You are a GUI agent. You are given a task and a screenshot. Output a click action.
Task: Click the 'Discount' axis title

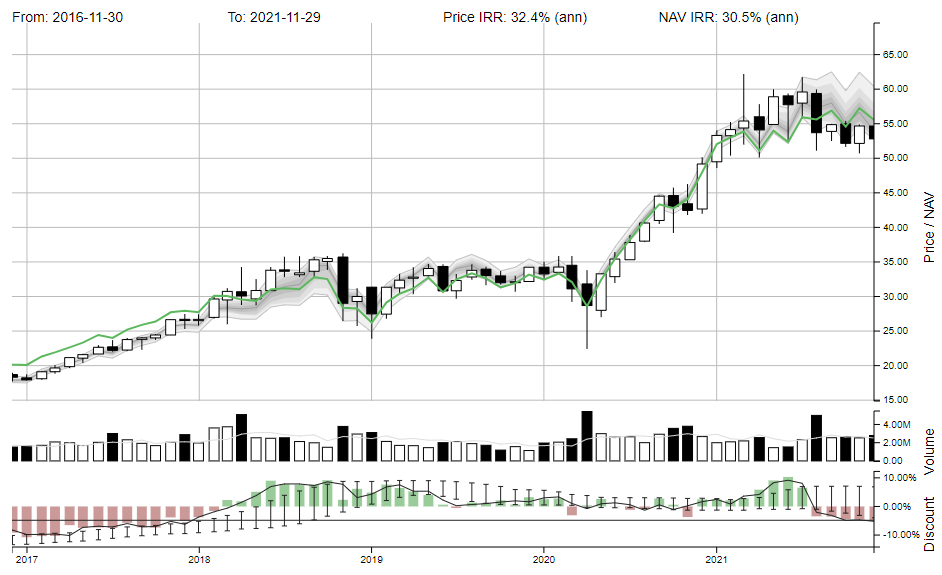click(929, 524)
